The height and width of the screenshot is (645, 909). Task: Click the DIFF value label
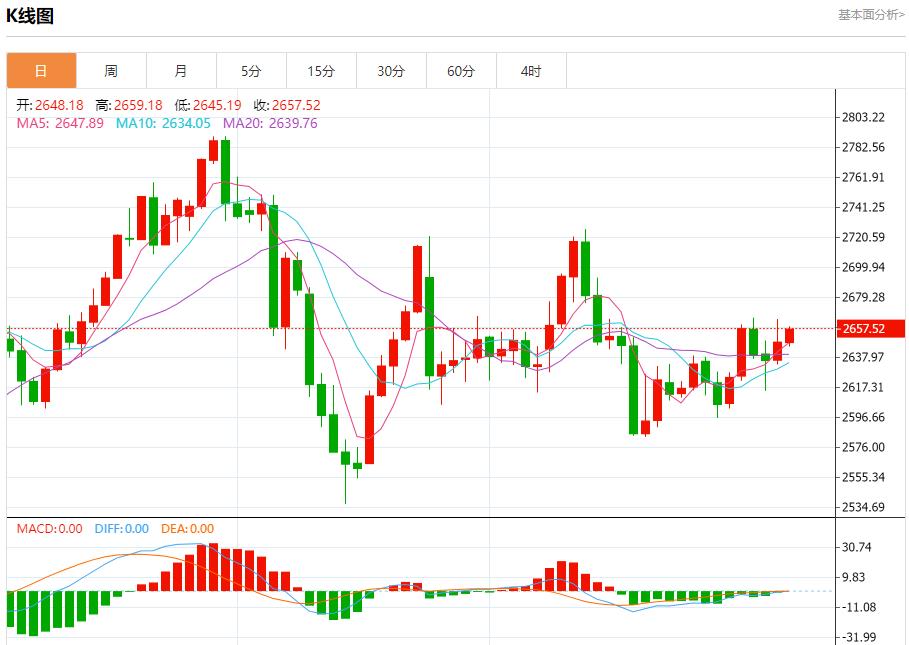click(x=122, y=529)
